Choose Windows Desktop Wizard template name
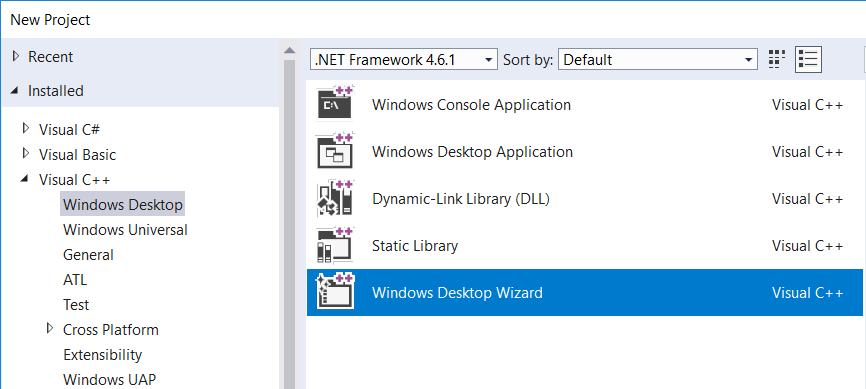This screenshot has width=866, height=389. click(x=457, y=292)
